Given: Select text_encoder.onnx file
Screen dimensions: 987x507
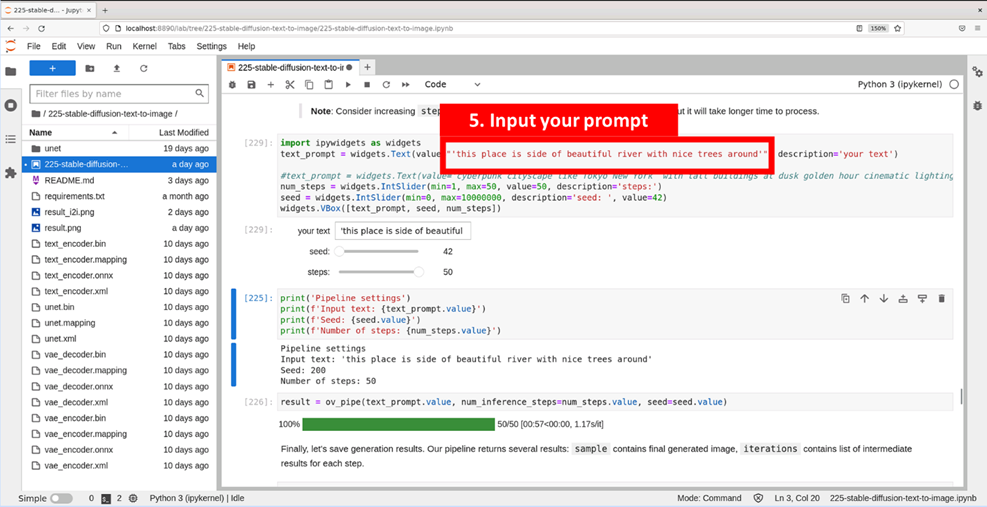Looking at the screenshot, I should [x=120, y=275].
